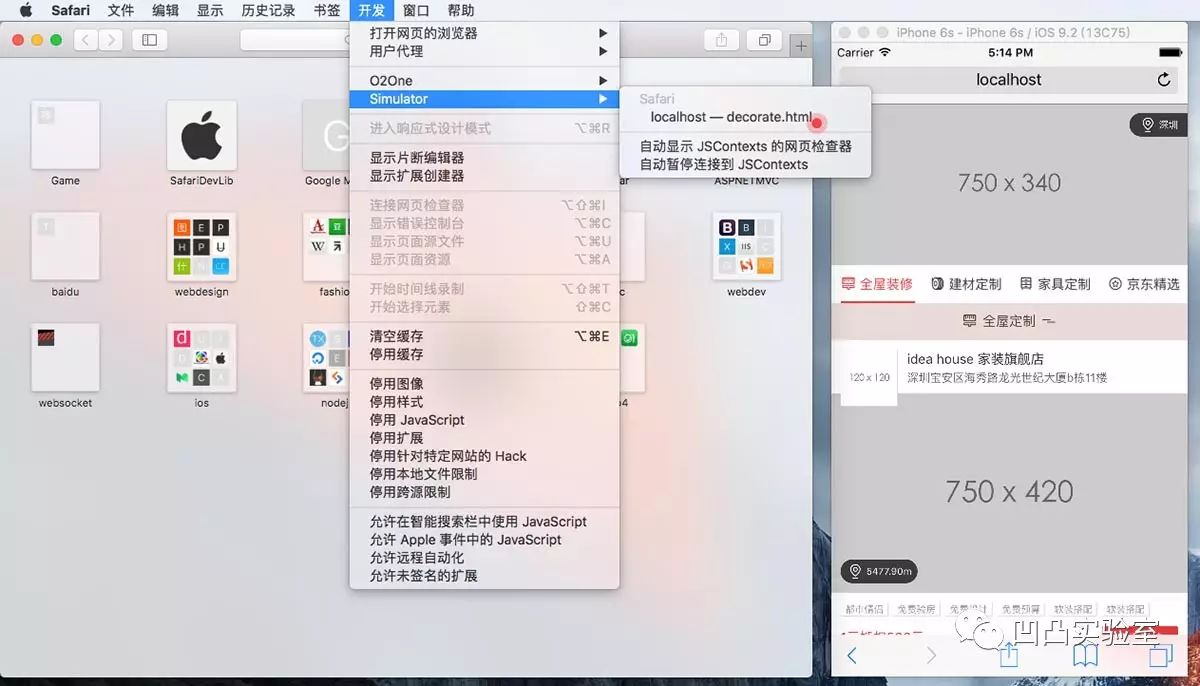Screen dimensions: 1200x686
Task: Tap the back arrow in simulator's bottom bar
Action: point(852,655)
